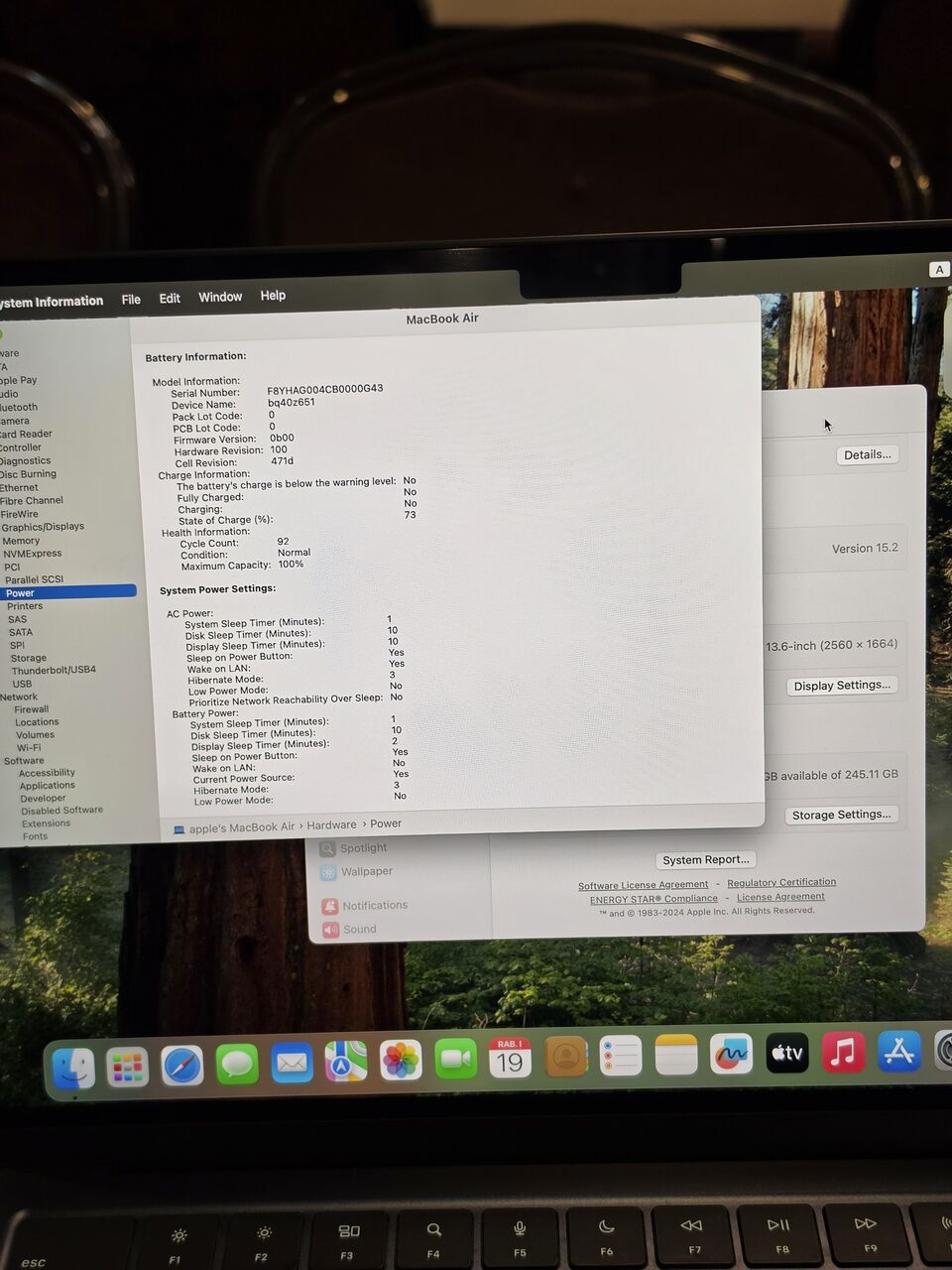Launch FaceTime from the Dock
The width and height of the screenshot is (952, 1270).
tap(456, 1060)
